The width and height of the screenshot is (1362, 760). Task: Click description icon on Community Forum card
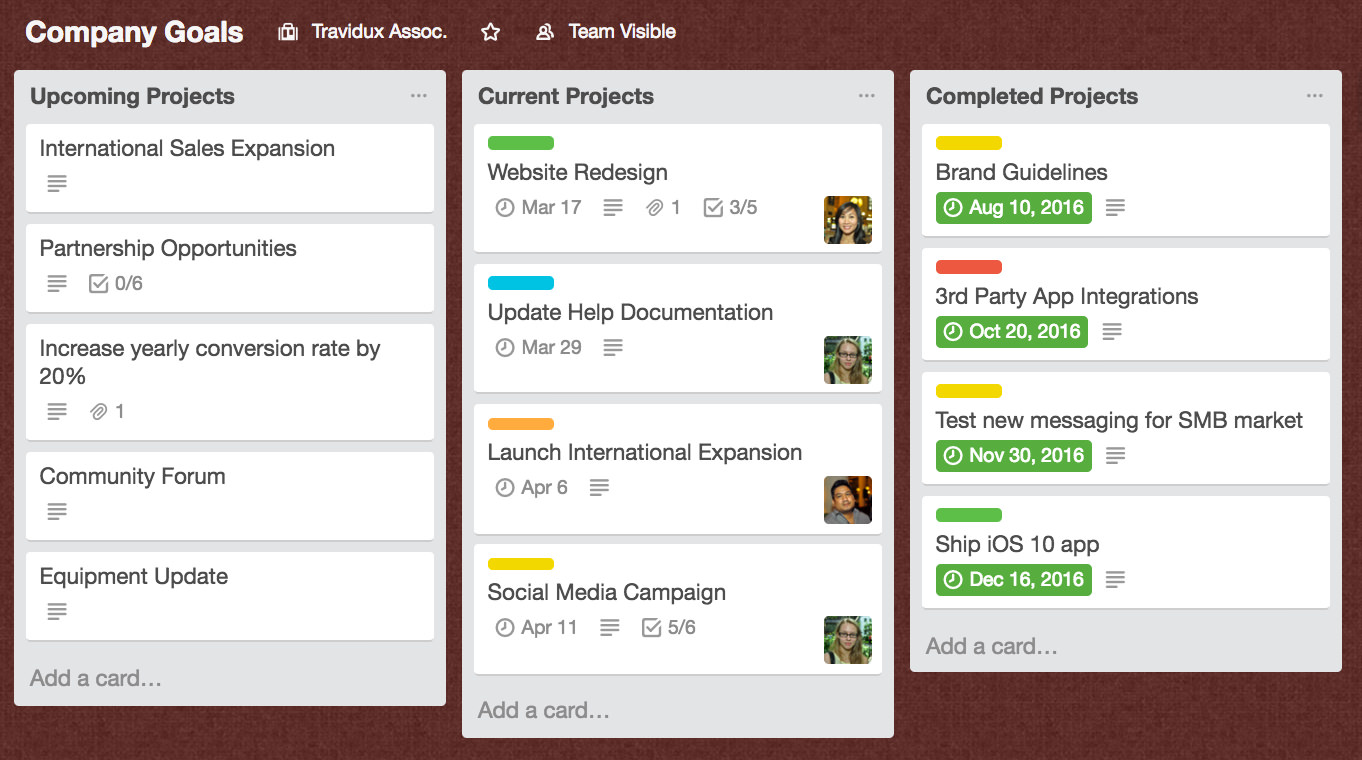[57, 512]
